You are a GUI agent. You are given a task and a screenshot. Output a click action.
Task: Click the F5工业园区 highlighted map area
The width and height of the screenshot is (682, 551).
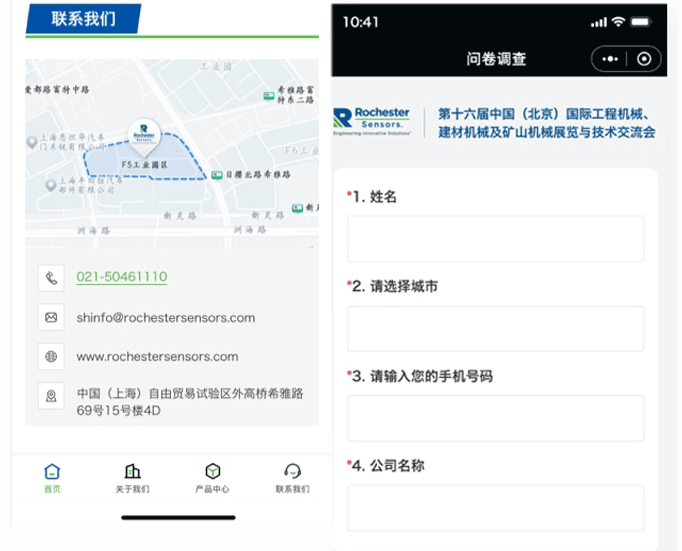140,164
